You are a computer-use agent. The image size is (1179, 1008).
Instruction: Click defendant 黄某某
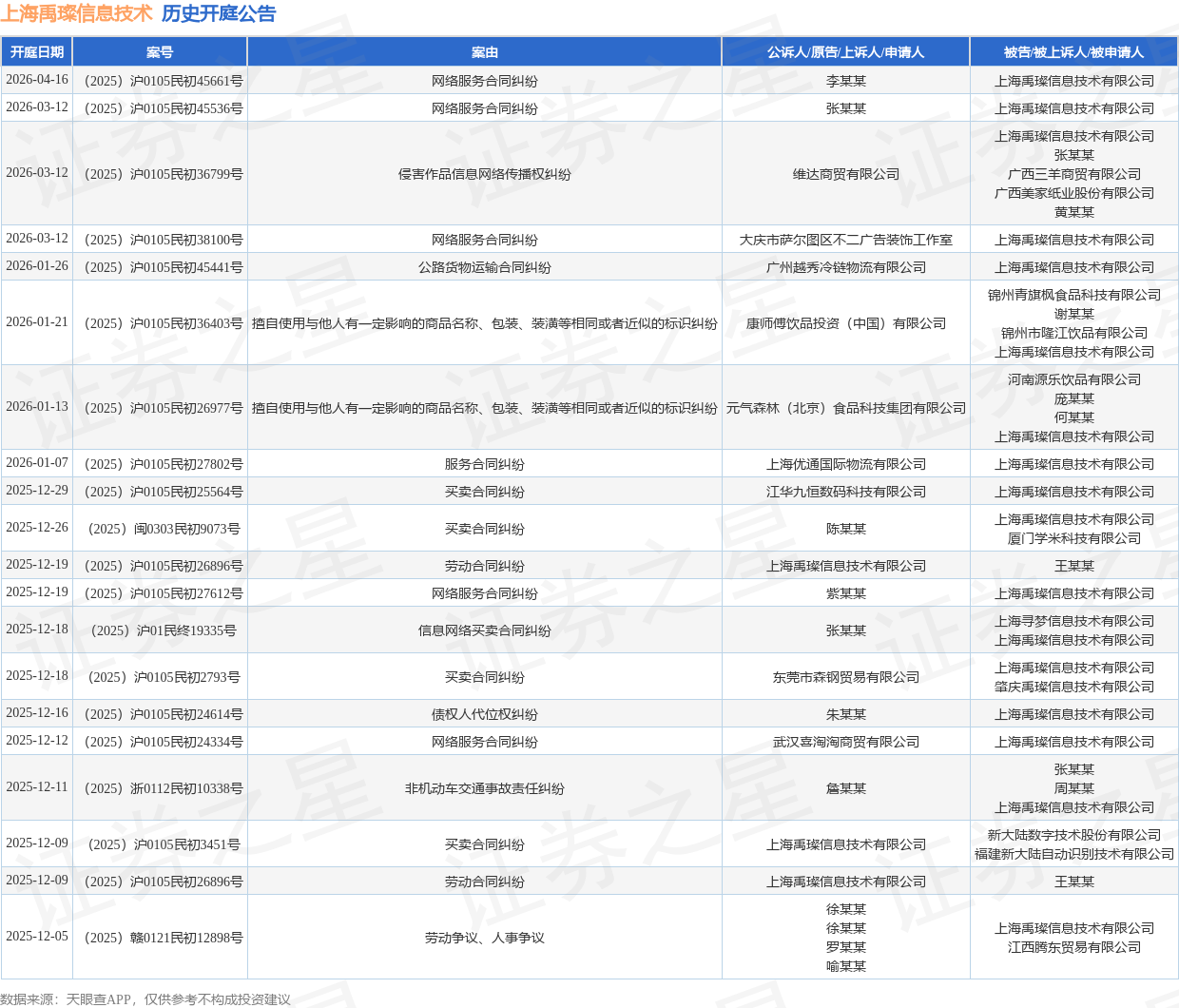coord(1074,213)
